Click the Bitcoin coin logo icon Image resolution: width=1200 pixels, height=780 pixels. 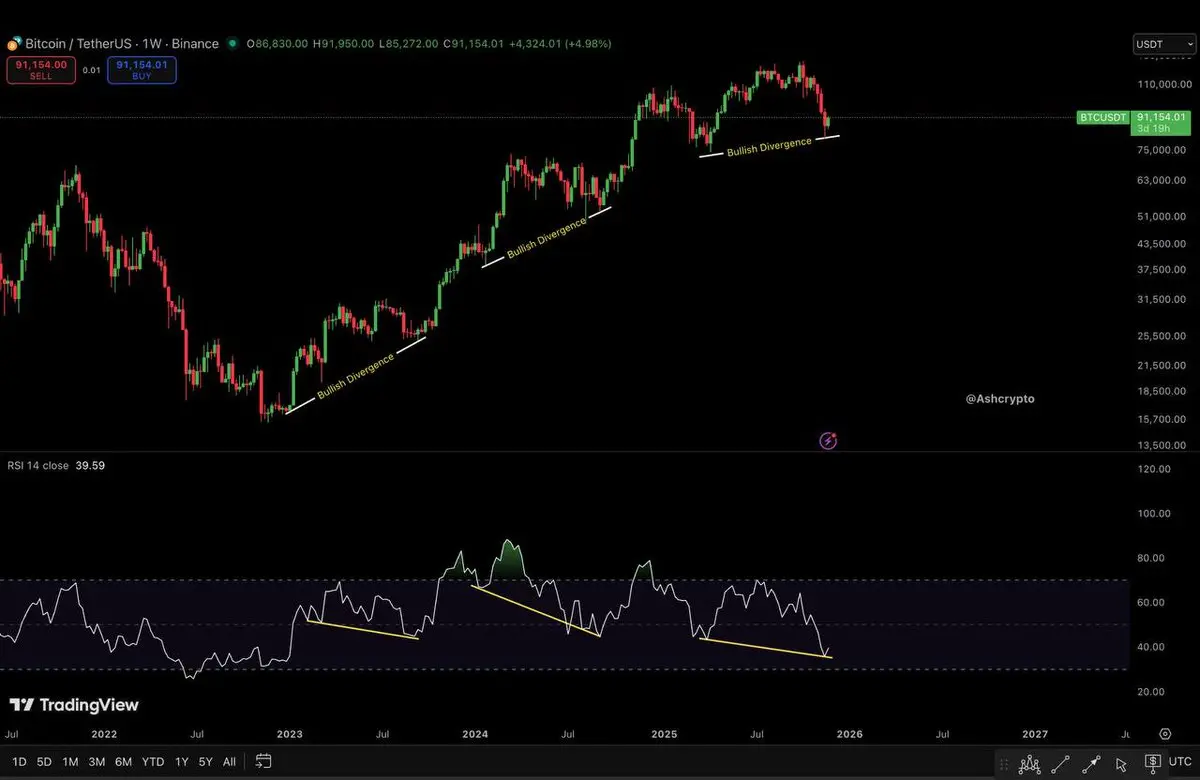click(14, 45)
